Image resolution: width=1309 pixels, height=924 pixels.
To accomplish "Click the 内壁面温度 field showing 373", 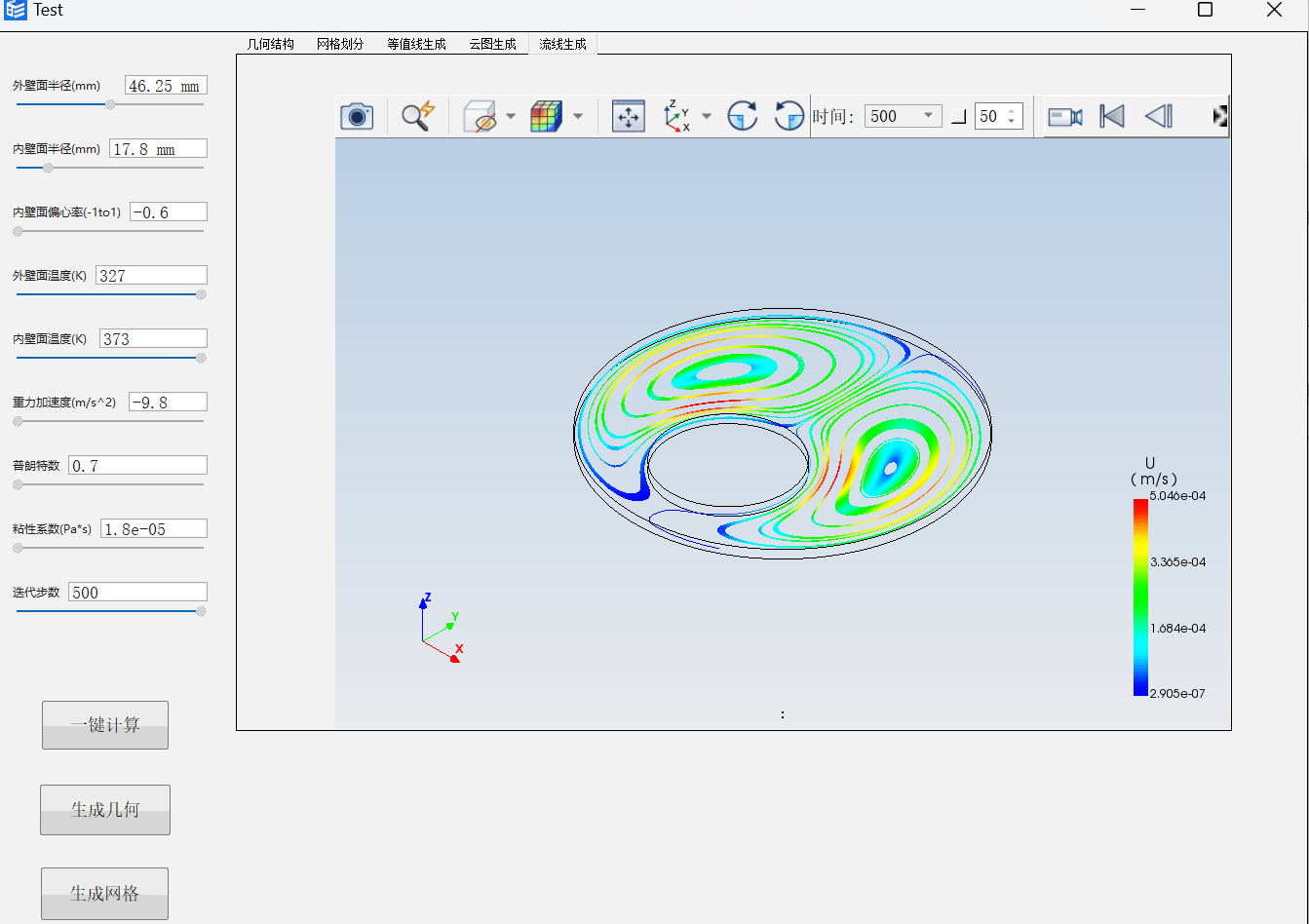I will click(x=153, y=339).
